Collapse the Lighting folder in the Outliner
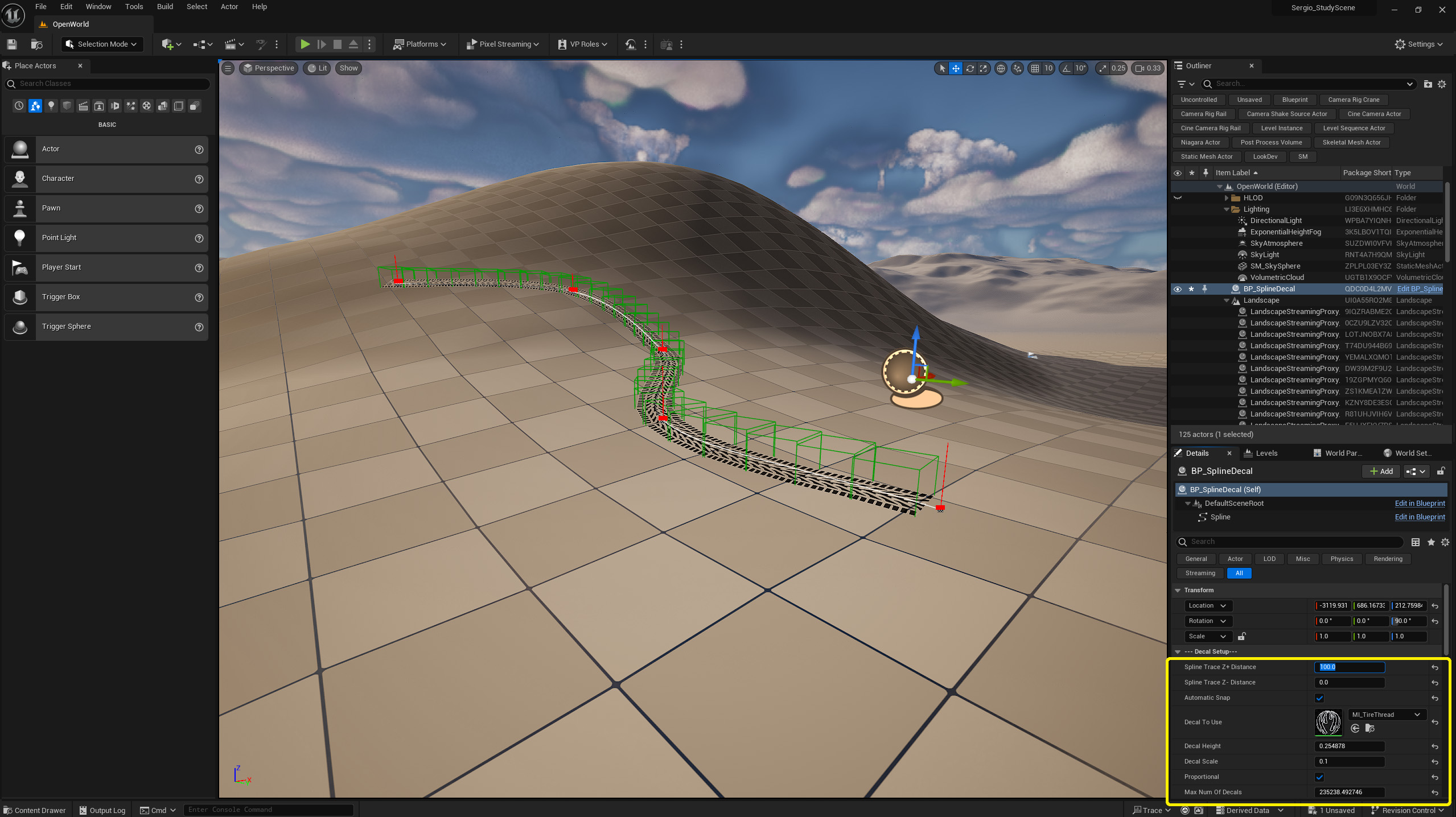The image size is (1456, 817). (x=1226, y=209)
